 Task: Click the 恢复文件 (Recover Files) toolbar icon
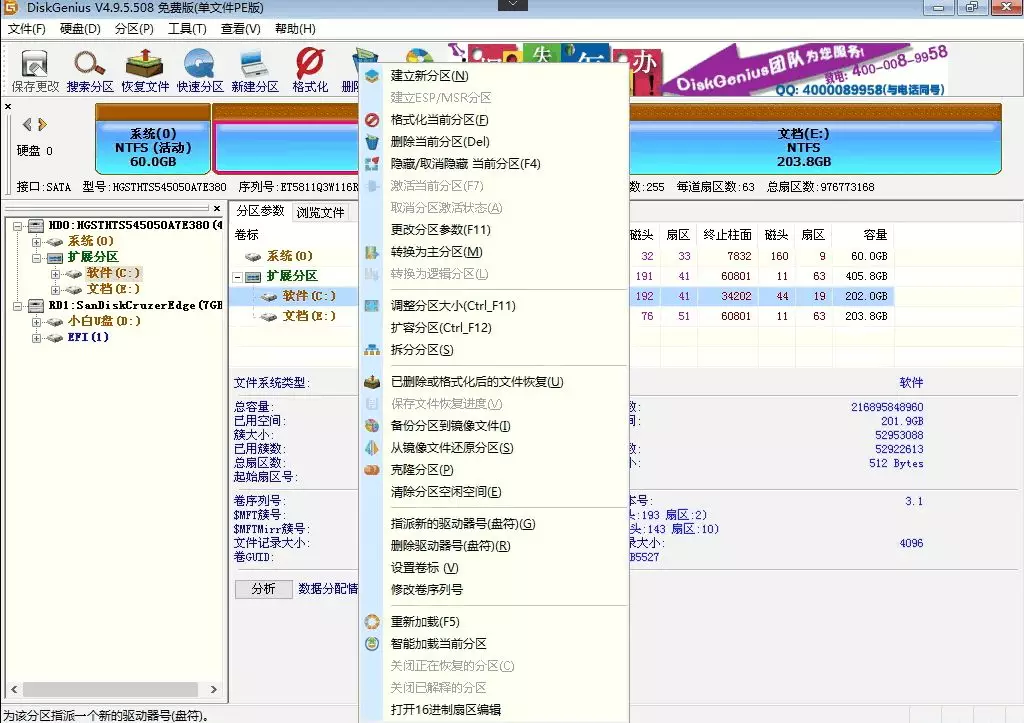(145, 70)
